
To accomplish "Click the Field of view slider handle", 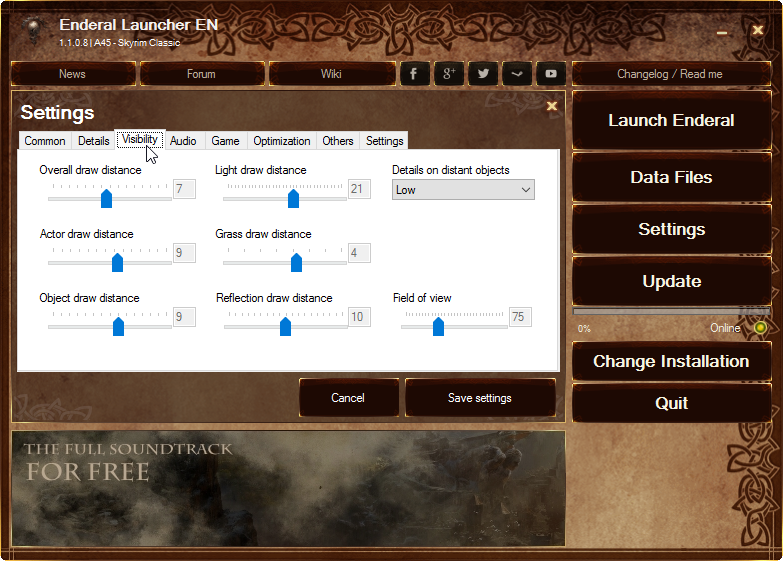I will tap(438, 326).
